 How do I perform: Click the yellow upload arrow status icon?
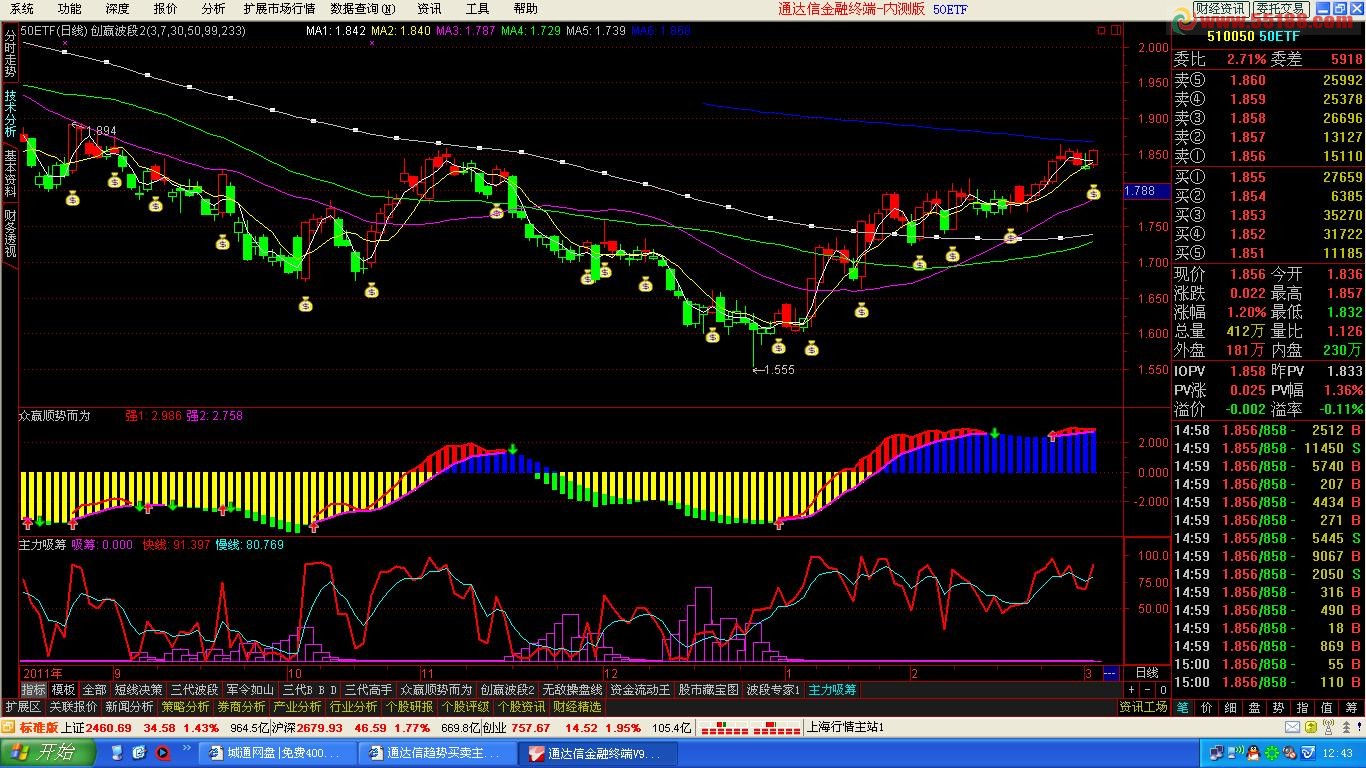pos(1310,727)
